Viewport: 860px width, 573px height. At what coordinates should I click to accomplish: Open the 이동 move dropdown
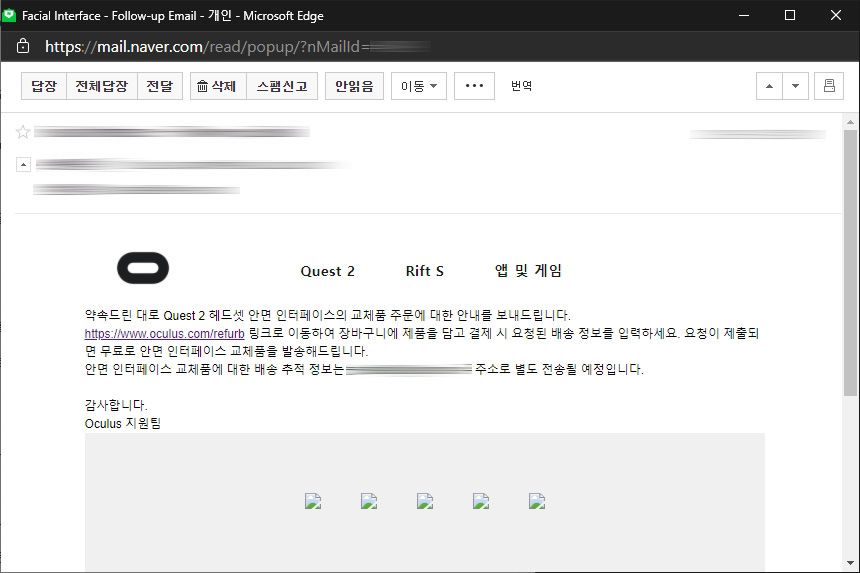point(419,86)
